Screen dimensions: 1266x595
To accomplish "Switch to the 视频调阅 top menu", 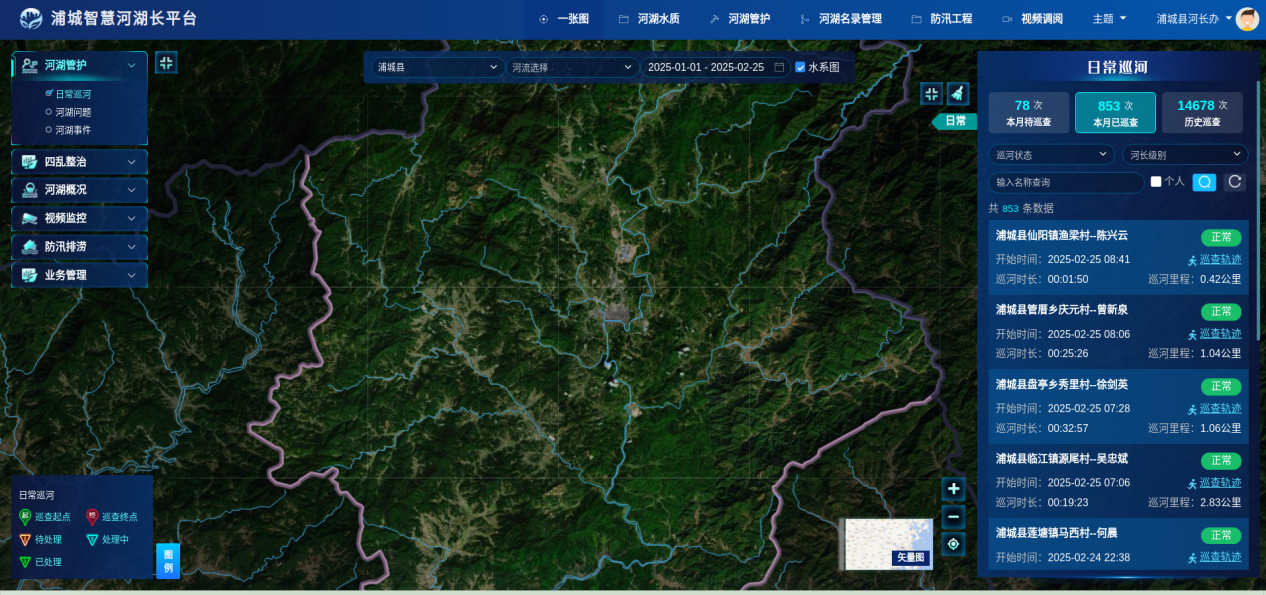I will point(1033,19).
